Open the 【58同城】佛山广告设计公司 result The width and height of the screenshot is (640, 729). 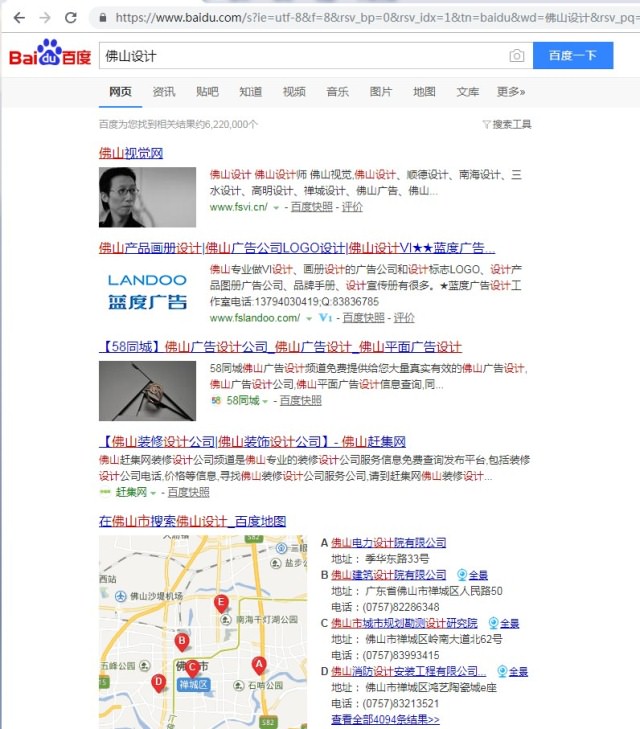[x=280, y=347]
